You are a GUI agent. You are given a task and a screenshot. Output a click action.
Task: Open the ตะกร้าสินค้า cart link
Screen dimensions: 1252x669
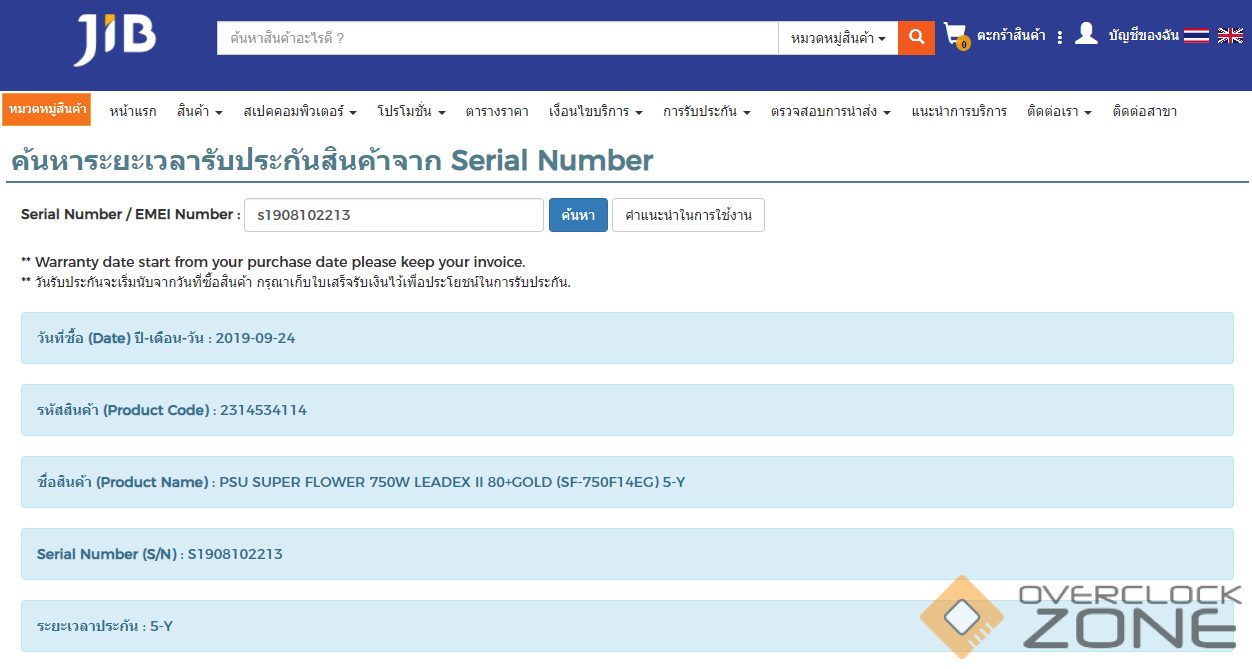[1011, 36]
